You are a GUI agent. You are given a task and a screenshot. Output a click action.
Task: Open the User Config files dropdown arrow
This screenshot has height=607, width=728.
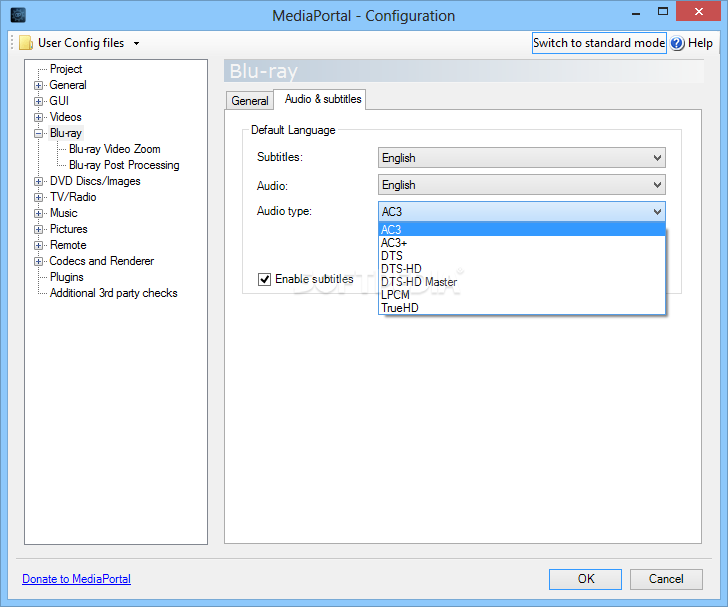click(x=136, y=43)
